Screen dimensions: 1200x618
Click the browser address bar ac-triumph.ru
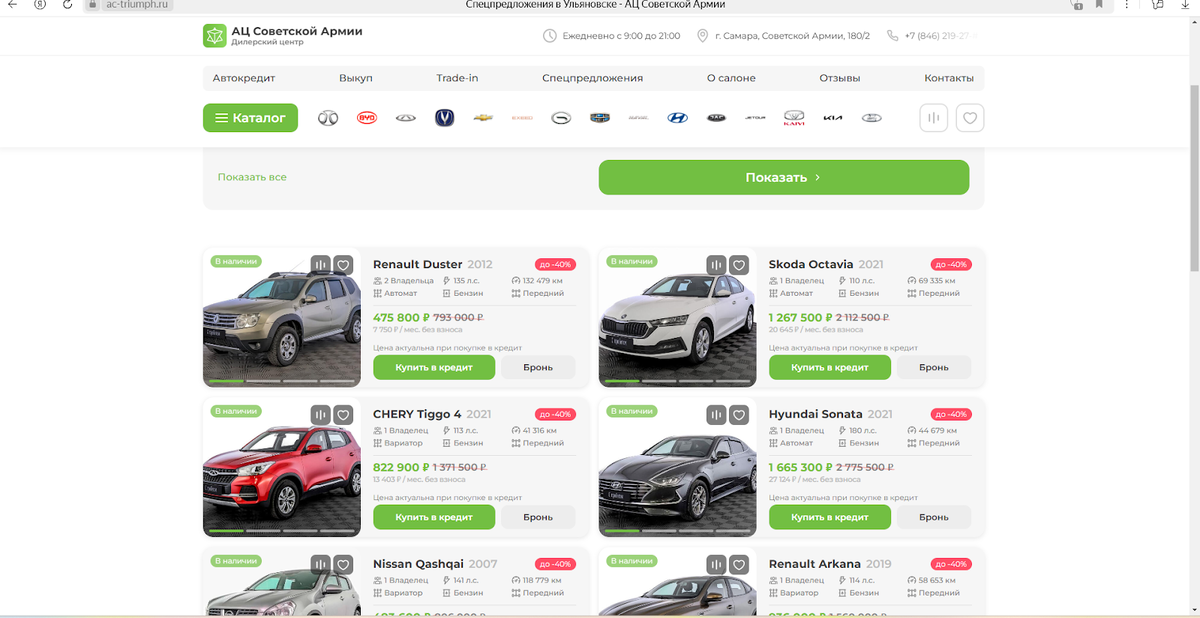tap(138, 5)
